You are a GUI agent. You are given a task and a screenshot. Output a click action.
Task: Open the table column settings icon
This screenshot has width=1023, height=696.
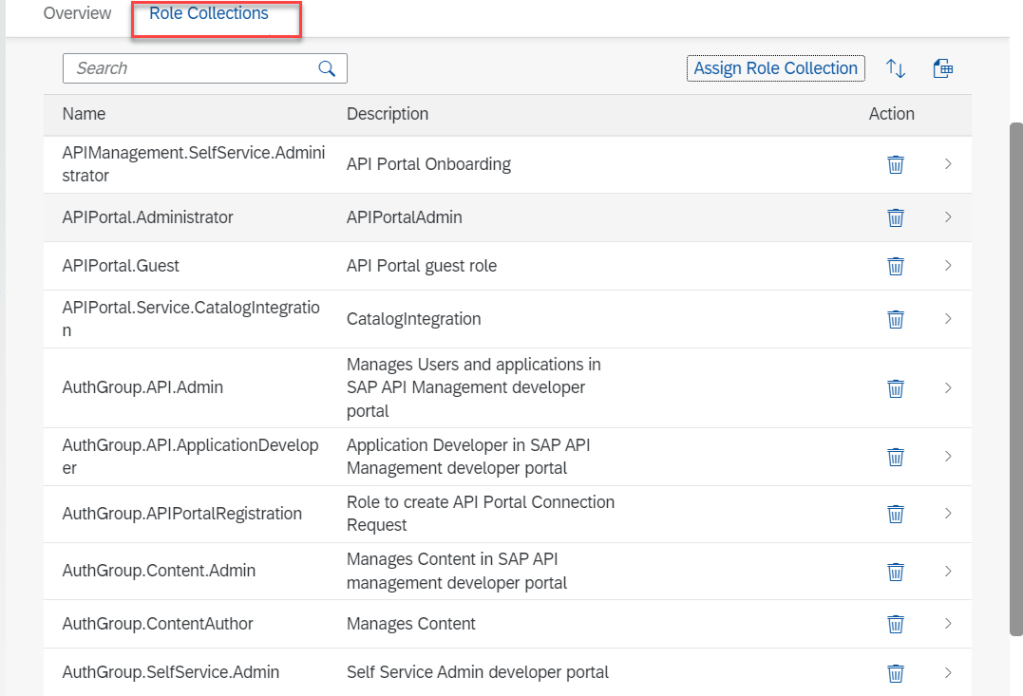942,68
